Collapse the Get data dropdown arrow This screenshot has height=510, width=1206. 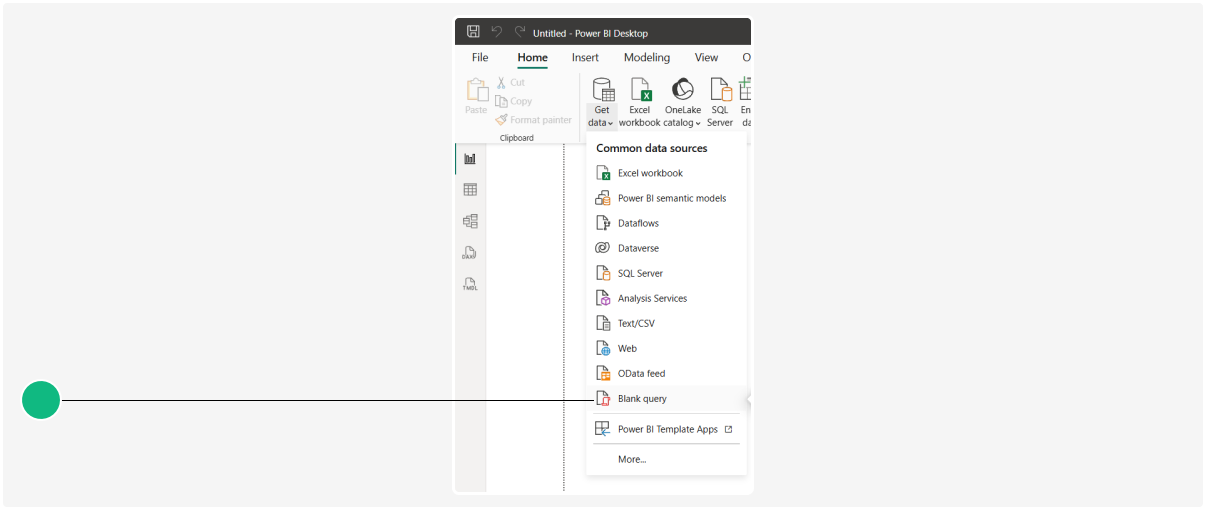611,124
